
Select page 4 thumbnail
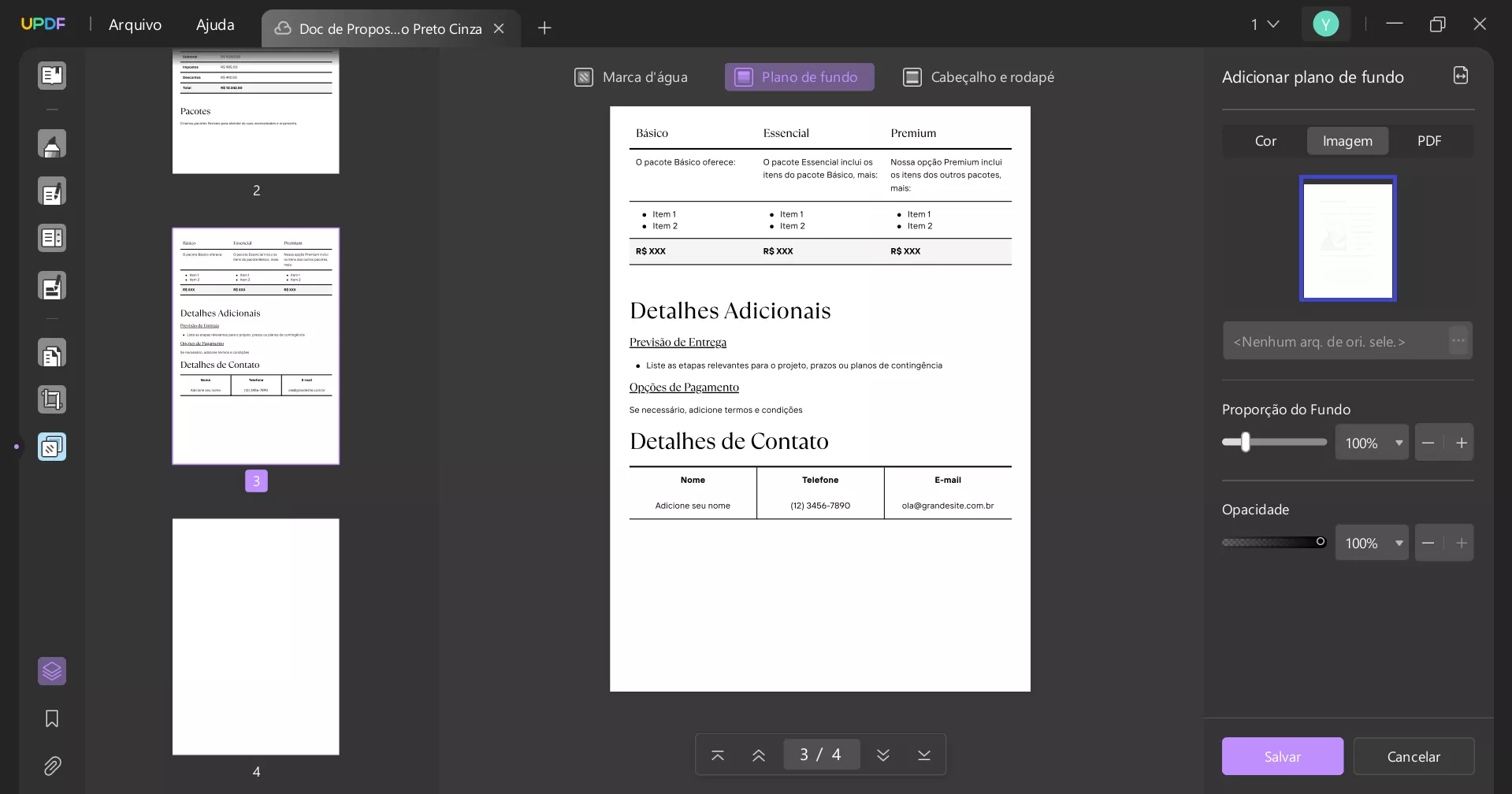pos(255,636)
